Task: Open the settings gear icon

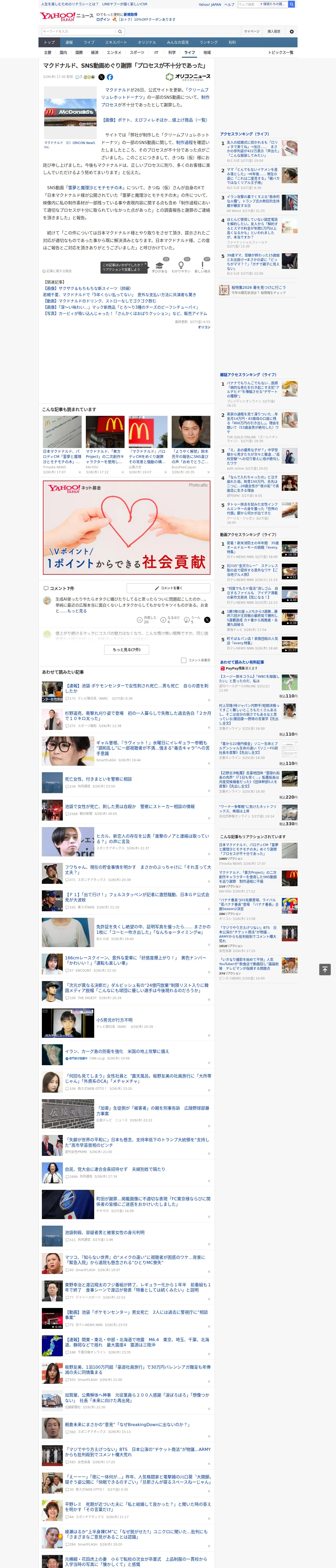Action: tap(292, 32)
